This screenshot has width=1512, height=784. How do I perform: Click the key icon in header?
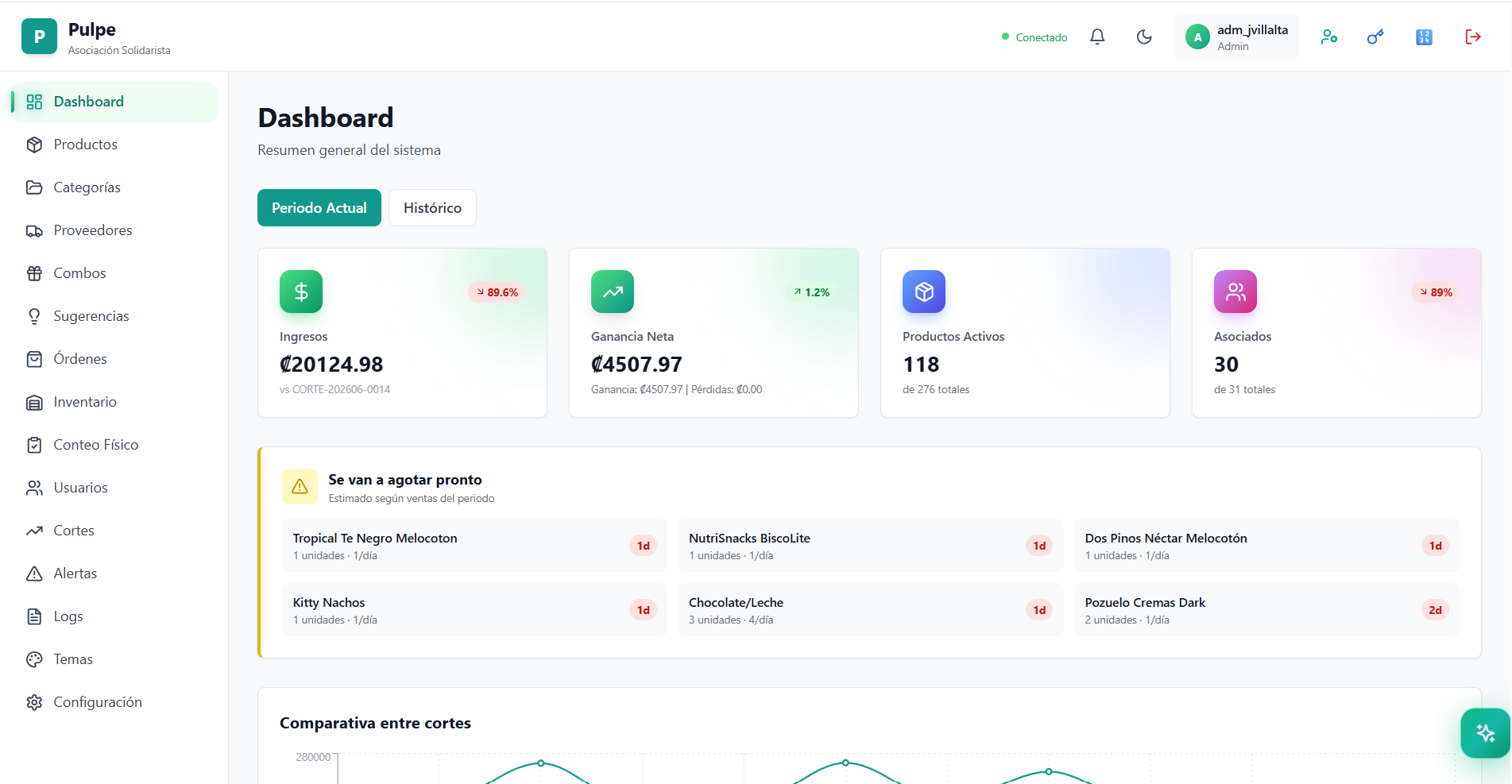(x=1375, y=37)
